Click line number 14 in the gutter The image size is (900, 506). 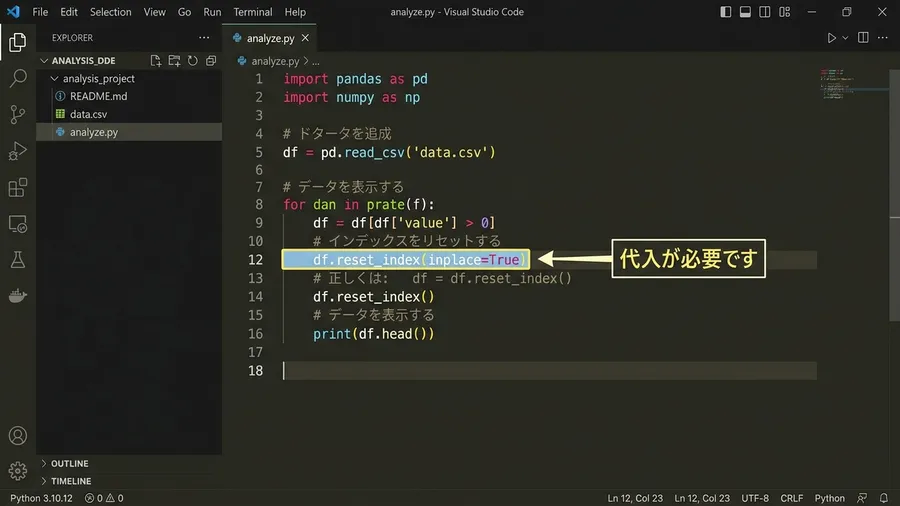click(255, 297)
